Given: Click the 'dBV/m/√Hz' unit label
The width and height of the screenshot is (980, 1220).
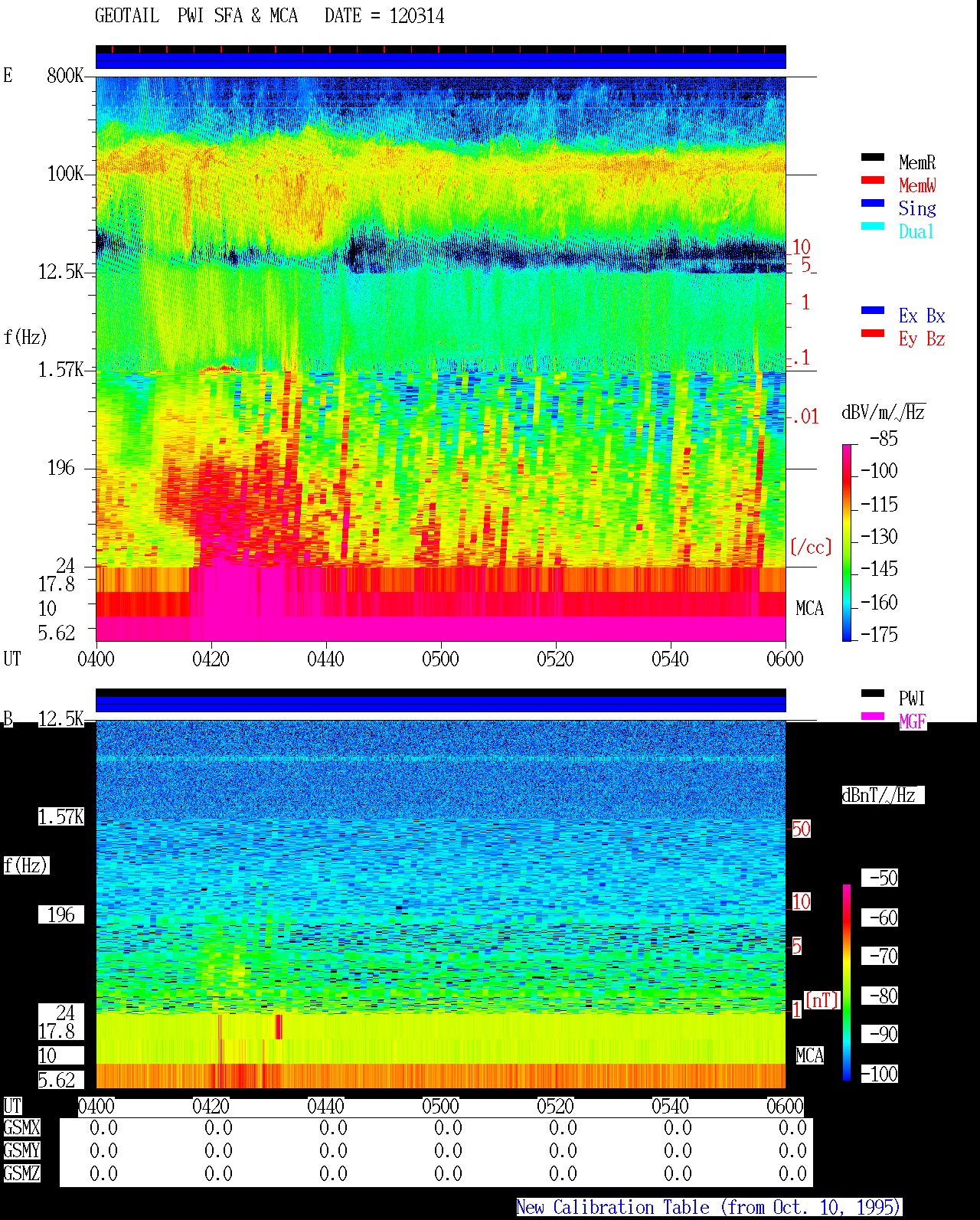Looking at the screenshot, I should [884, 412].
